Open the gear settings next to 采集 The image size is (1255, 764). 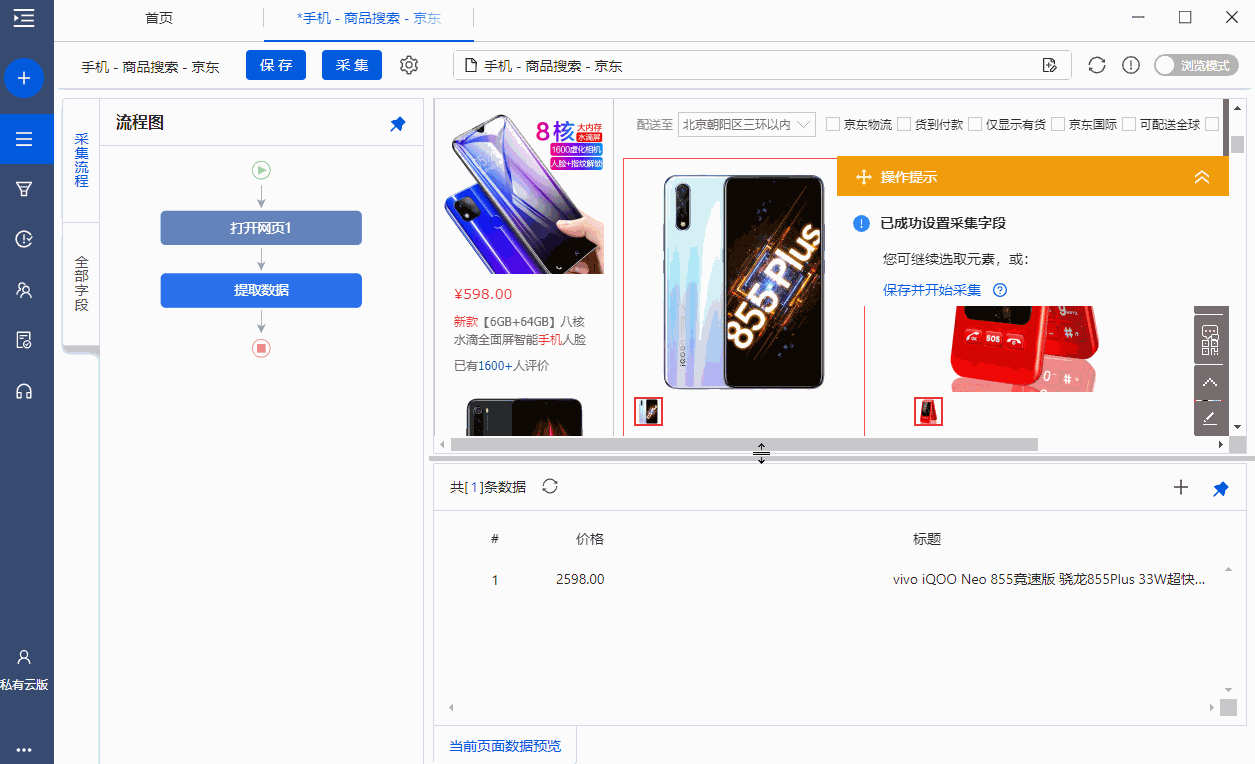(x=409, y=65)
